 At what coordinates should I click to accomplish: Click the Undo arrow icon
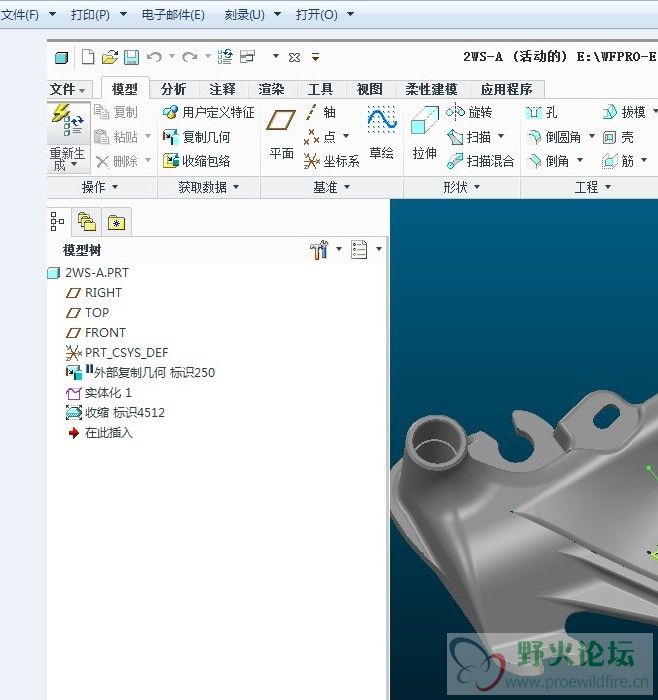(x=154, y=57)
